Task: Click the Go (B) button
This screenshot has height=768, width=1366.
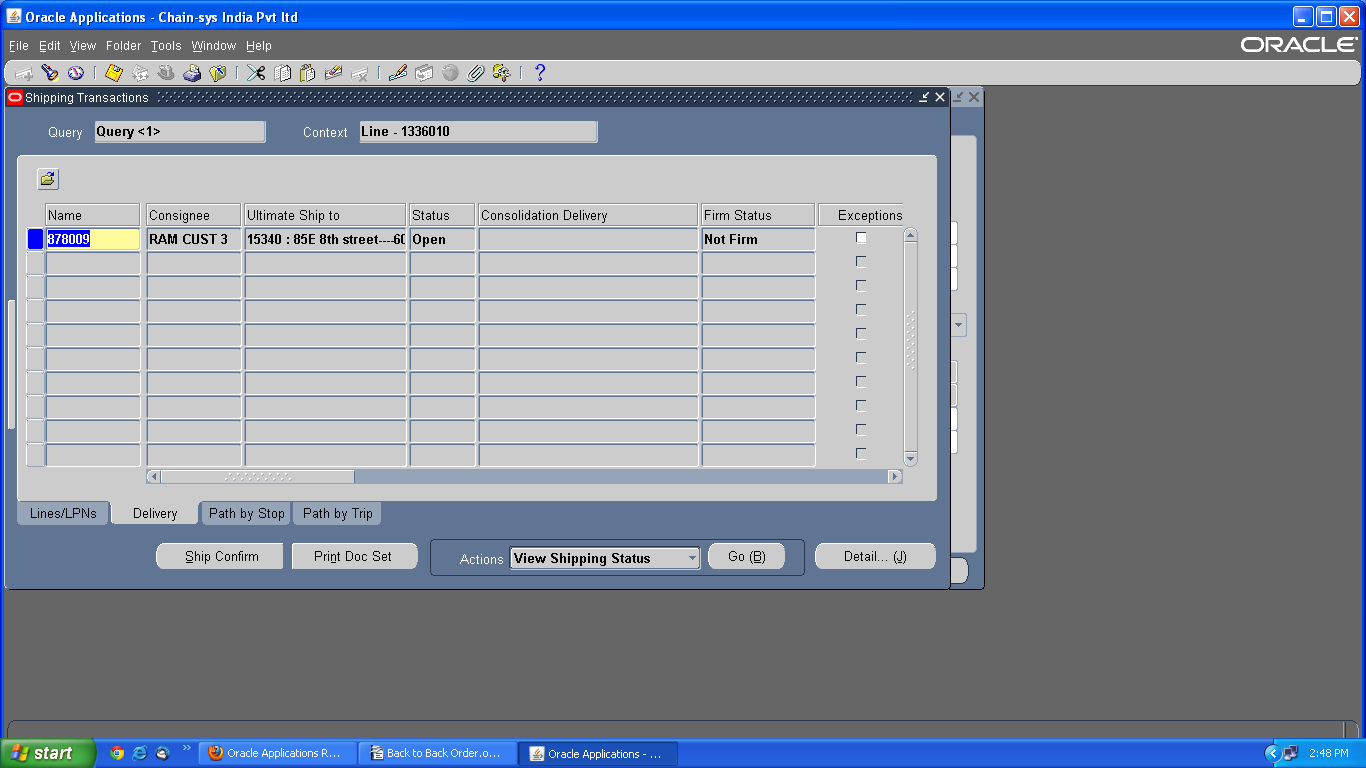Action: [x=746, y=556]
